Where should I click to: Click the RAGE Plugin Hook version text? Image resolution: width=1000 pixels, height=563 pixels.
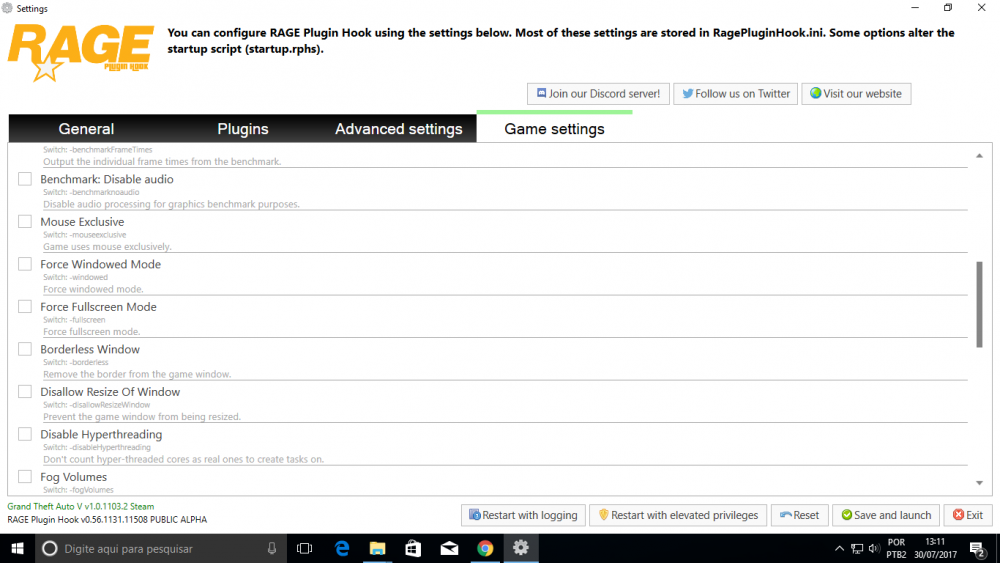coord(107,520)
